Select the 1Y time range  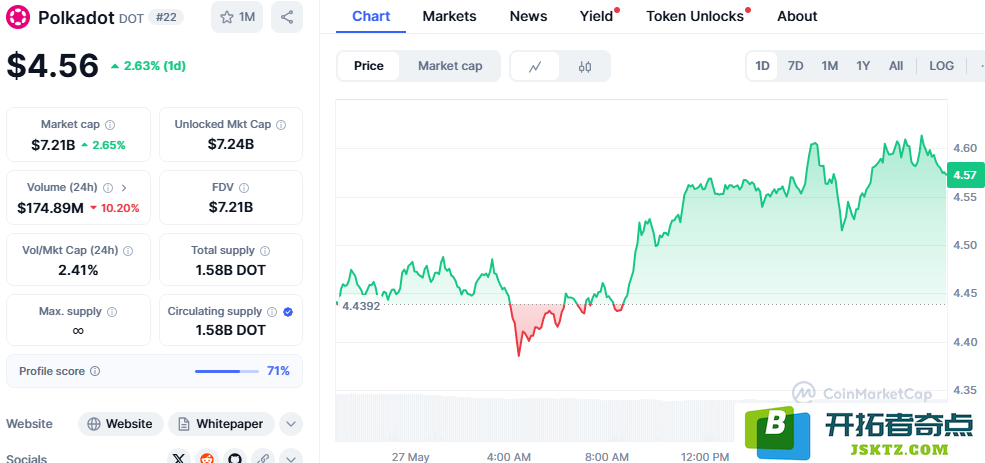pos(863,66)
